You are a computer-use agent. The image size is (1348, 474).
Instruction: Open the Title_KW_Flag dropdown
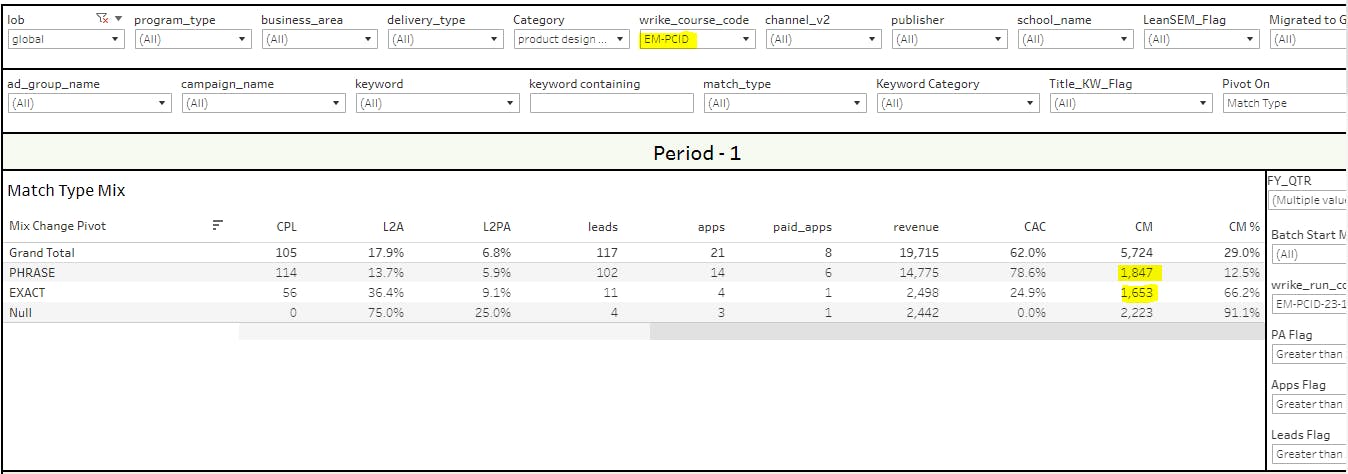point(1130,103)
